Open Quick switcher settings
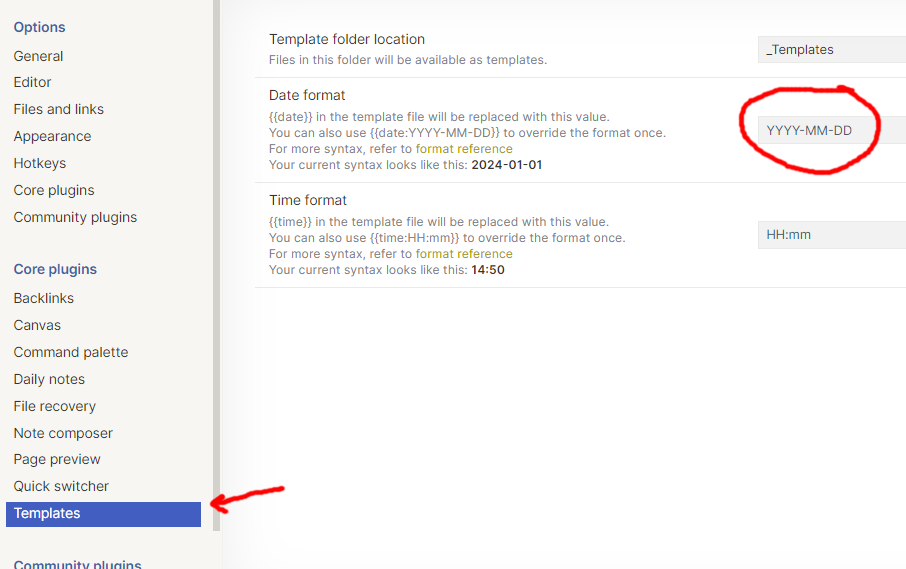The width and height of the screenshot is (906, 569). [61, 486]
